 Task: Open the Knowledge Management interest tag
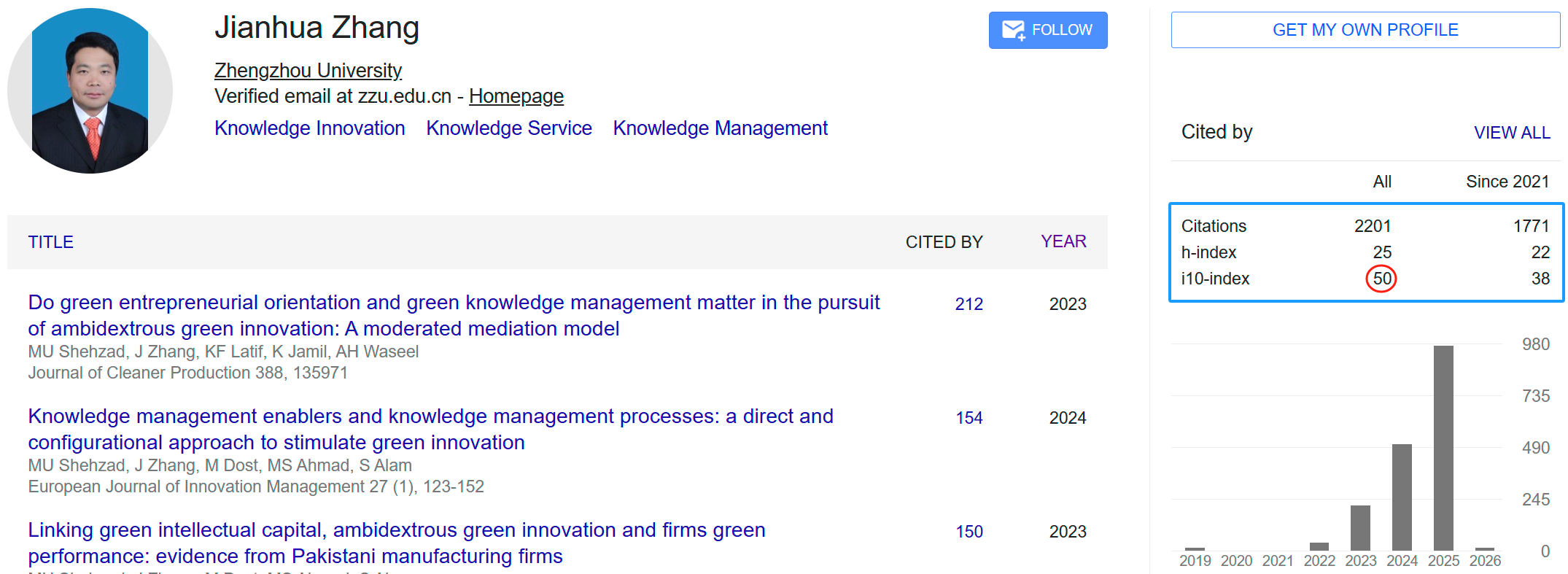pyautogui.click(x=720, y=128)
